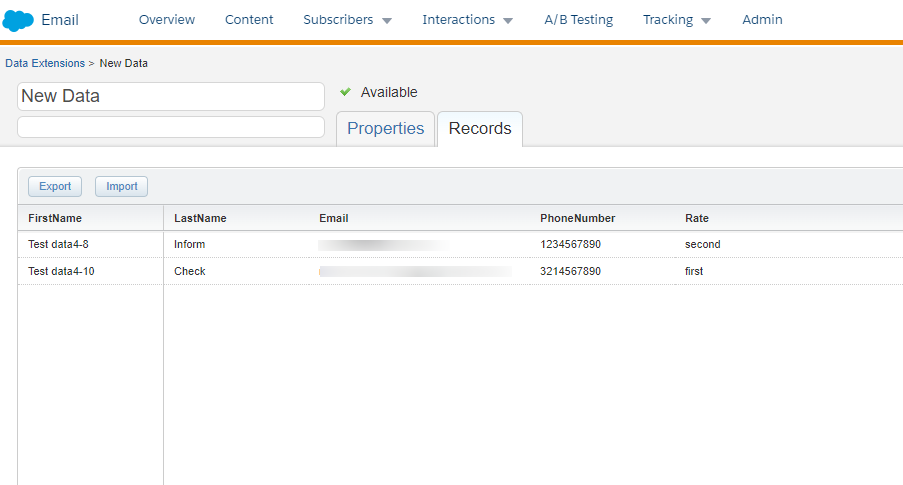Edit the New Data name field
903x485 pixels.
tap(170, 96)
